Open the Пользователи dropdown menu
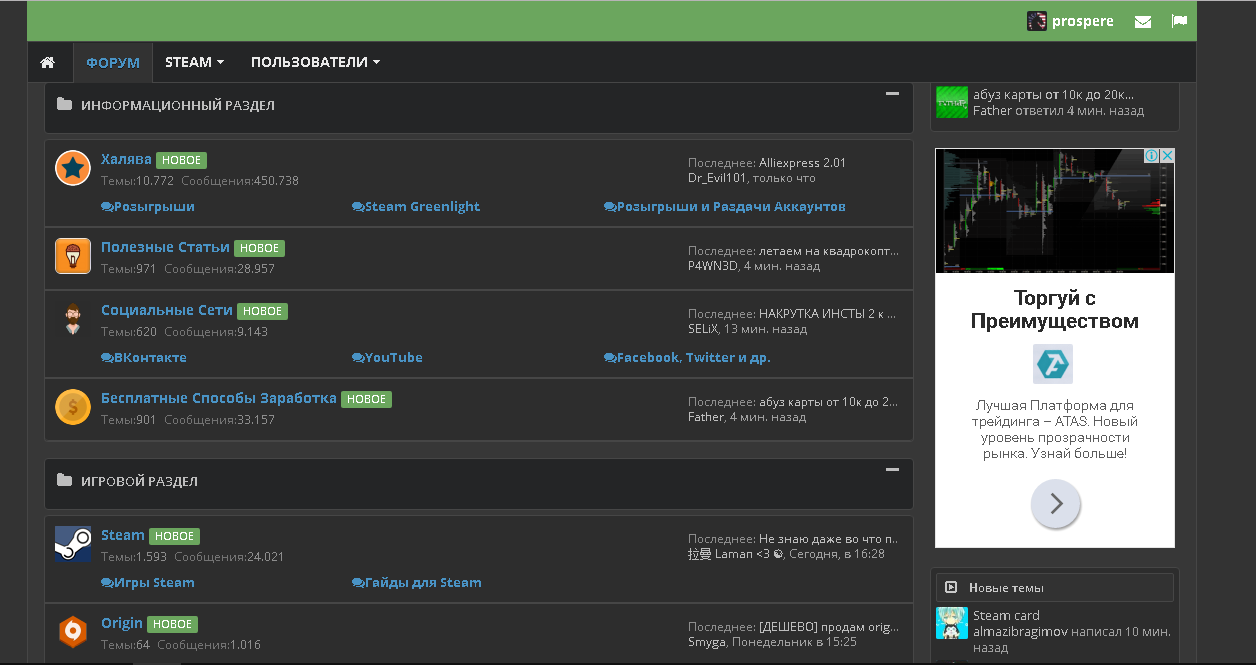 [315, 62]
